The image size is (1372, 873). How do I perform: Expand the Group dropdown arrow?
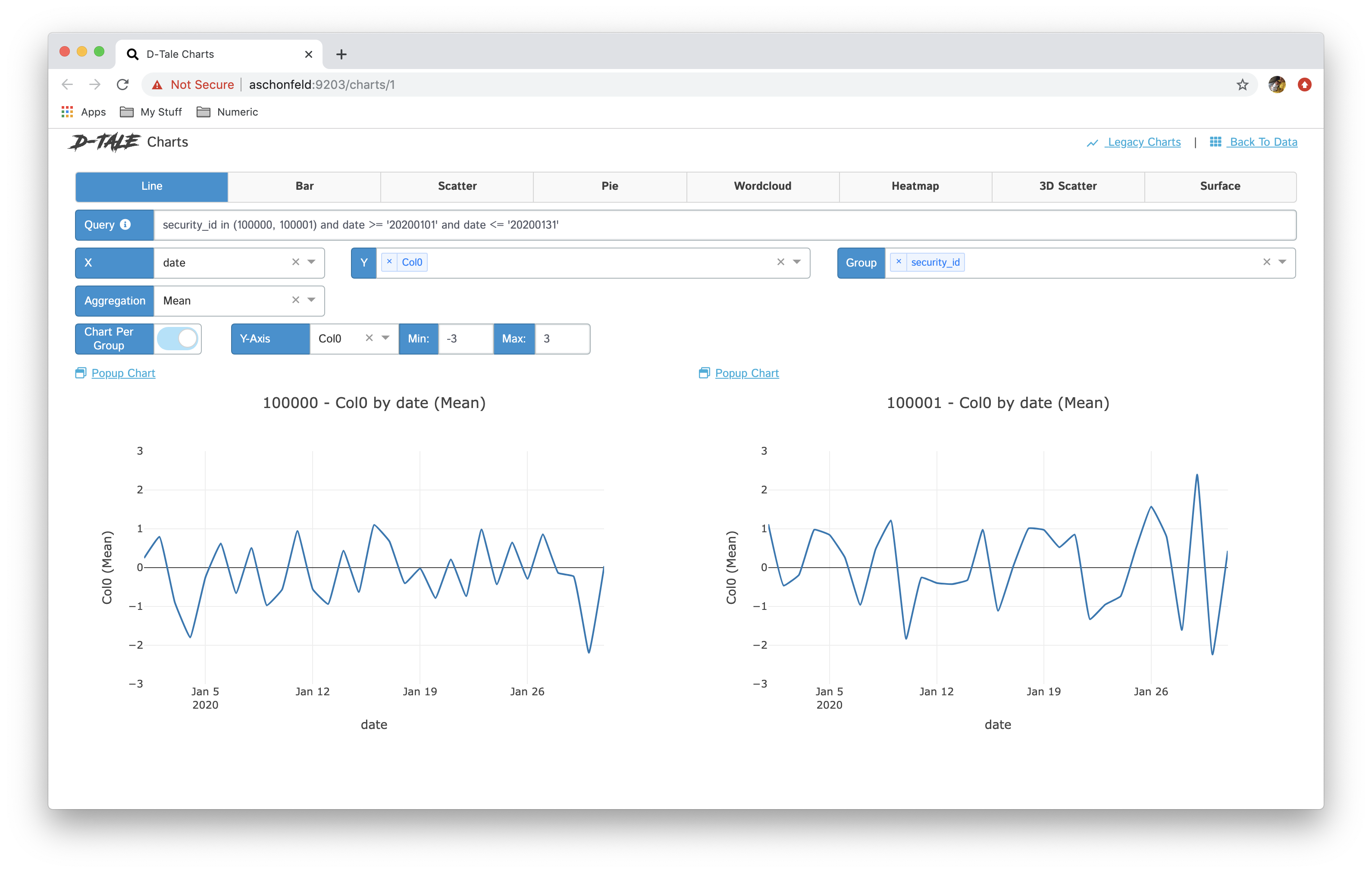[1282, 262]
